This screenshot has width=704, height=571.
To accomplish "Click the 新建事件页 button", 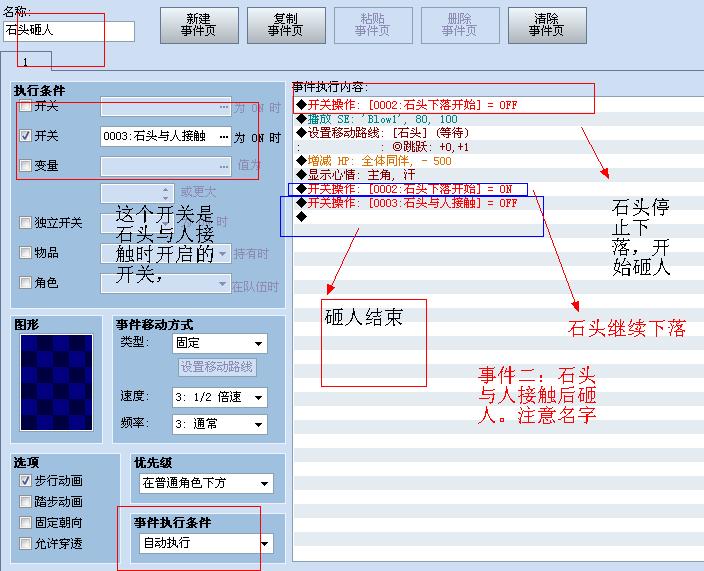I will [x=199, y=26].
